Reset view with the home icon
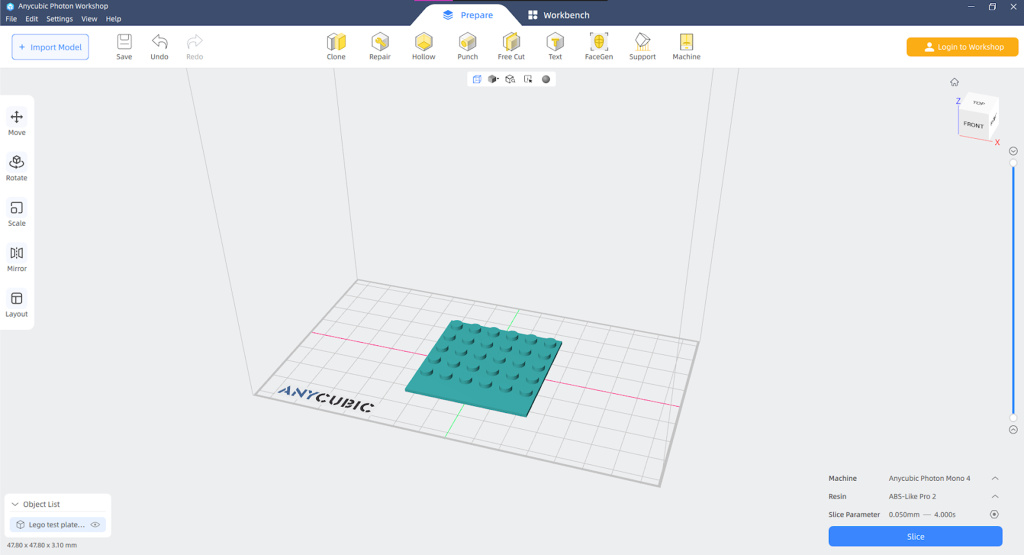The width and height of the screenshot is (1024, 555). coord(954,82)
